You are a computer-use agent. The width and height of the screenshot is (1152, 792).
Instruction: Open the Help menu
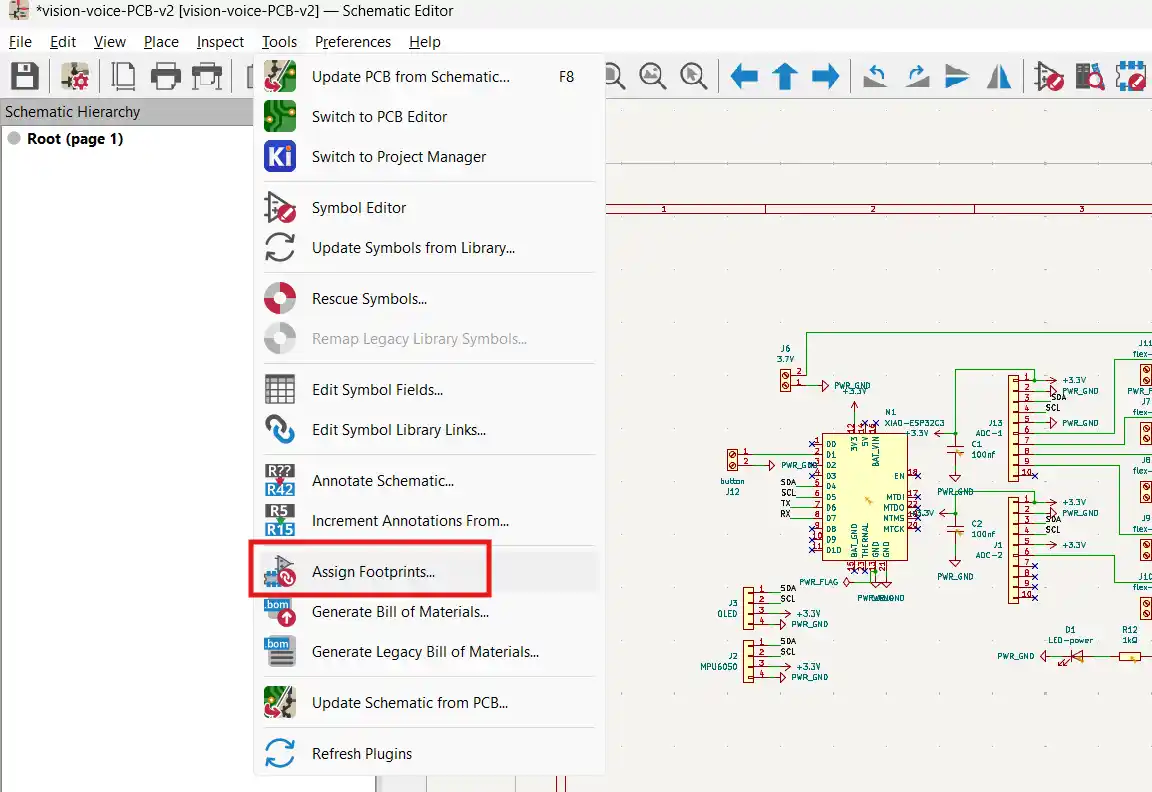click(425, 42)
